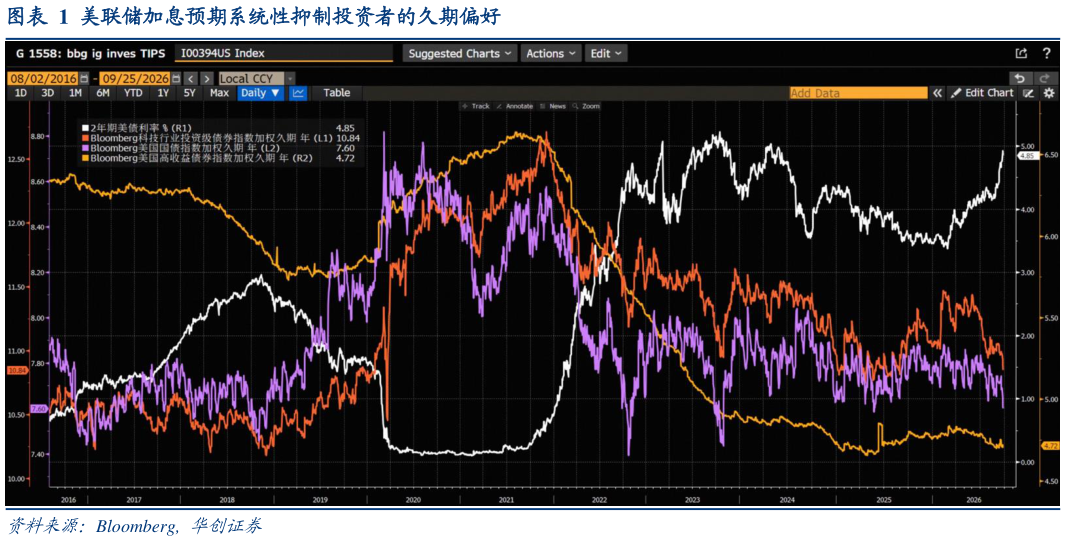
Task: Click the end date field 09/25/2026
Action: pos(136,78)
